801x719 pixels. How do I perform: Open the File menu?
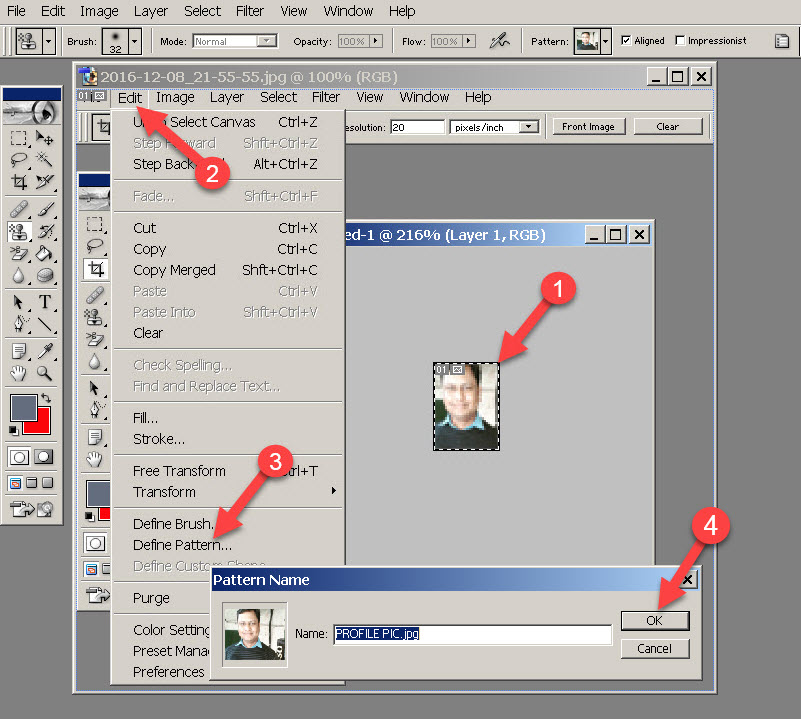point(17,11)
